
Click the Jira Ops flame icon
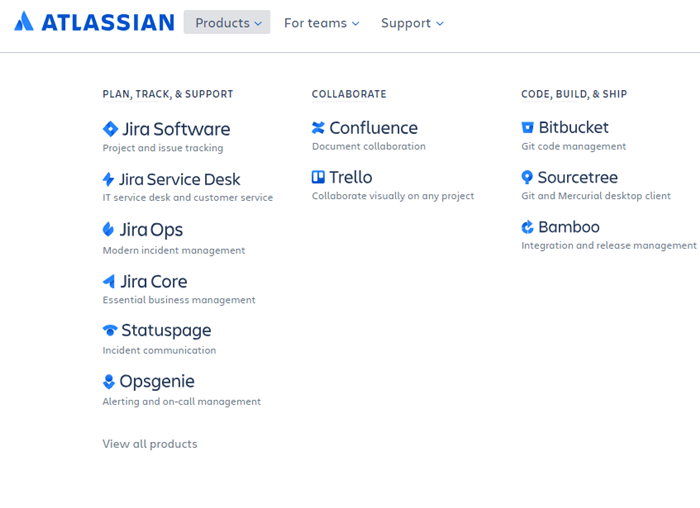tap(109, 230)
